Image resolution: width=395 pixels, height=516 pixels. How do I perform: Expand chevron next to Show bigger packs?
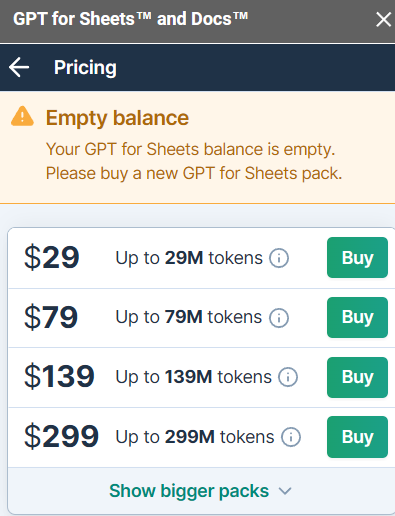[x=285, y=491]
